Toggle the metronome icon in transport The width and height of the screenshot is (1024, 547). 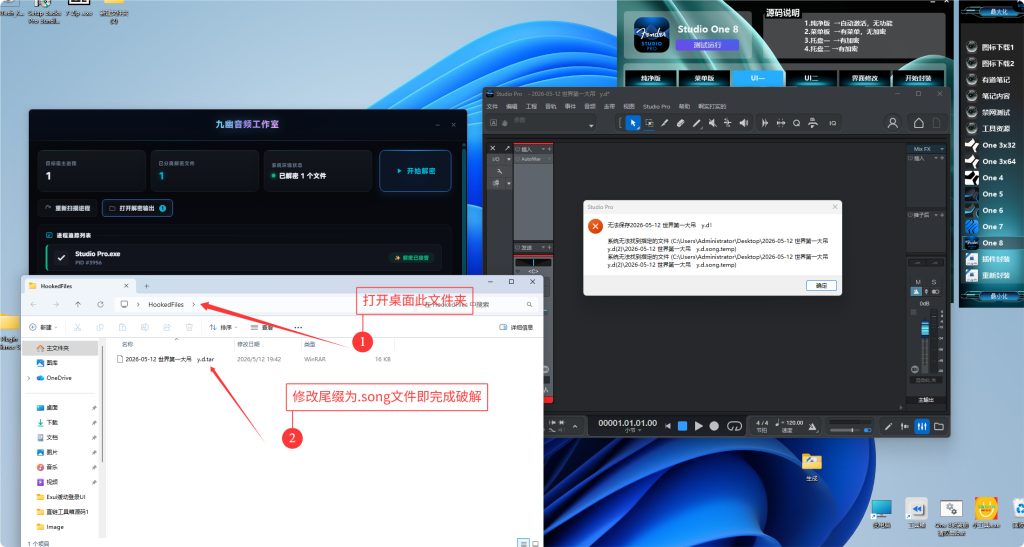click(812, 426)
